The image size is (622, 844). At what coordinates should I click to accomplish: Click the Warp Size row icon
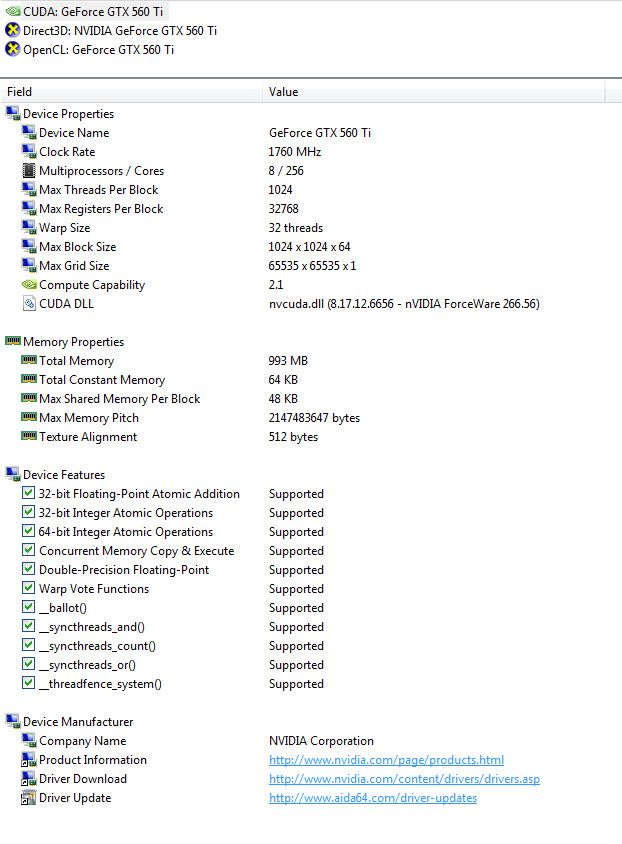coord(29,227)
